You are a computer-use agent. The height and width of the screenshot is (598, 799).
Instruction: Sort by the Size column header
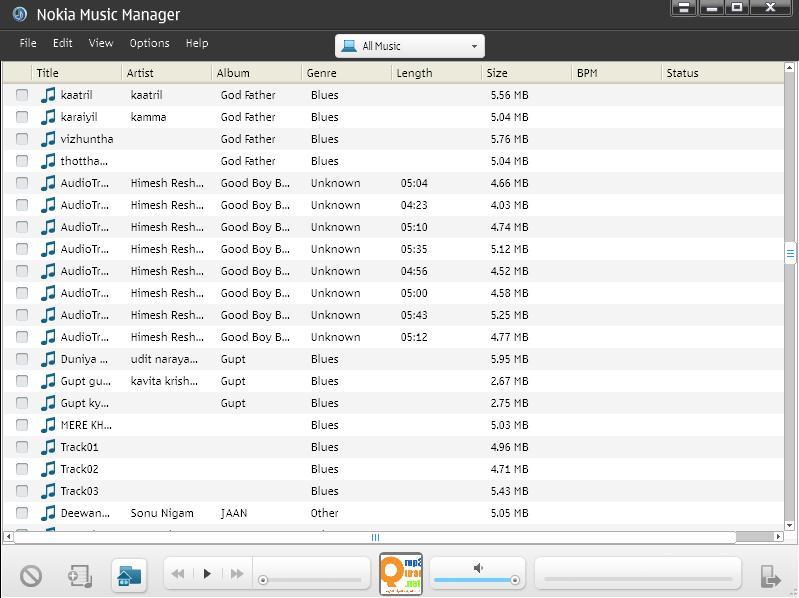coord(527,73)
